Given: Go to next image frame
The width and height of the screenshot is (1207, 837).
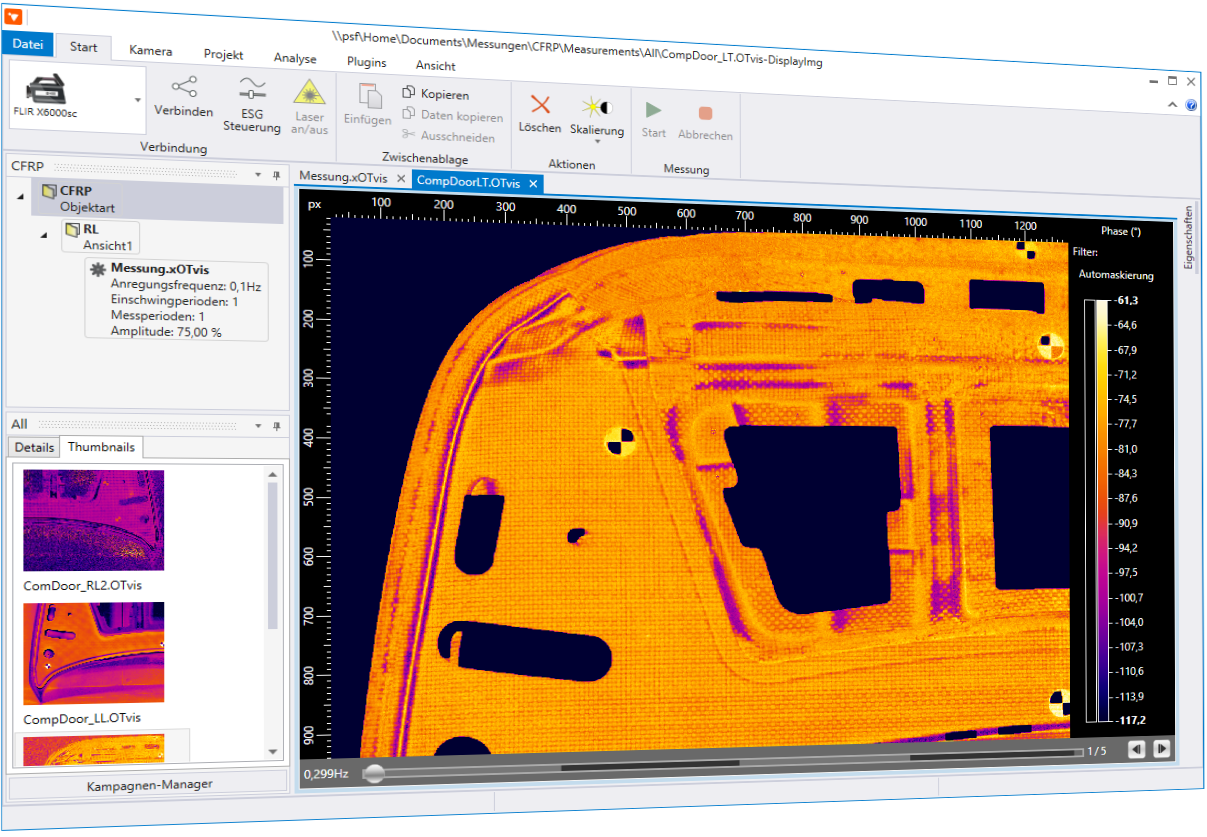Looking at the screenshot, I should pyautogui.click(x=1162, y=747).
